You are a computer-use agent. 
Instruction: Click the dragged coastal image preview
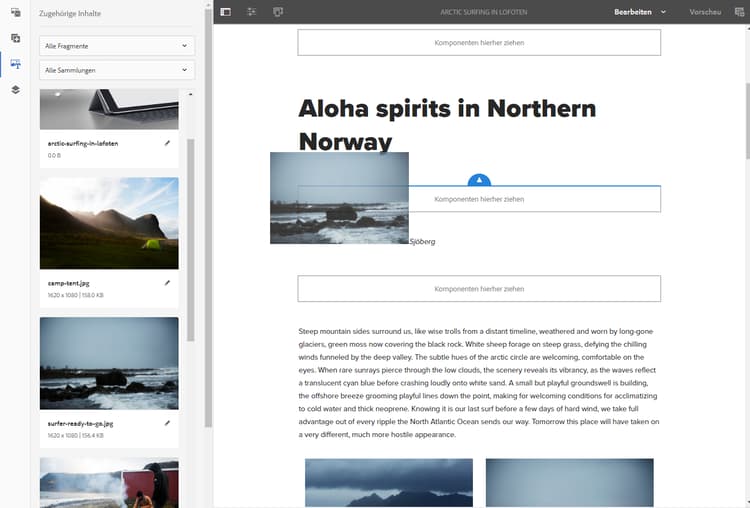coord(339,198)
